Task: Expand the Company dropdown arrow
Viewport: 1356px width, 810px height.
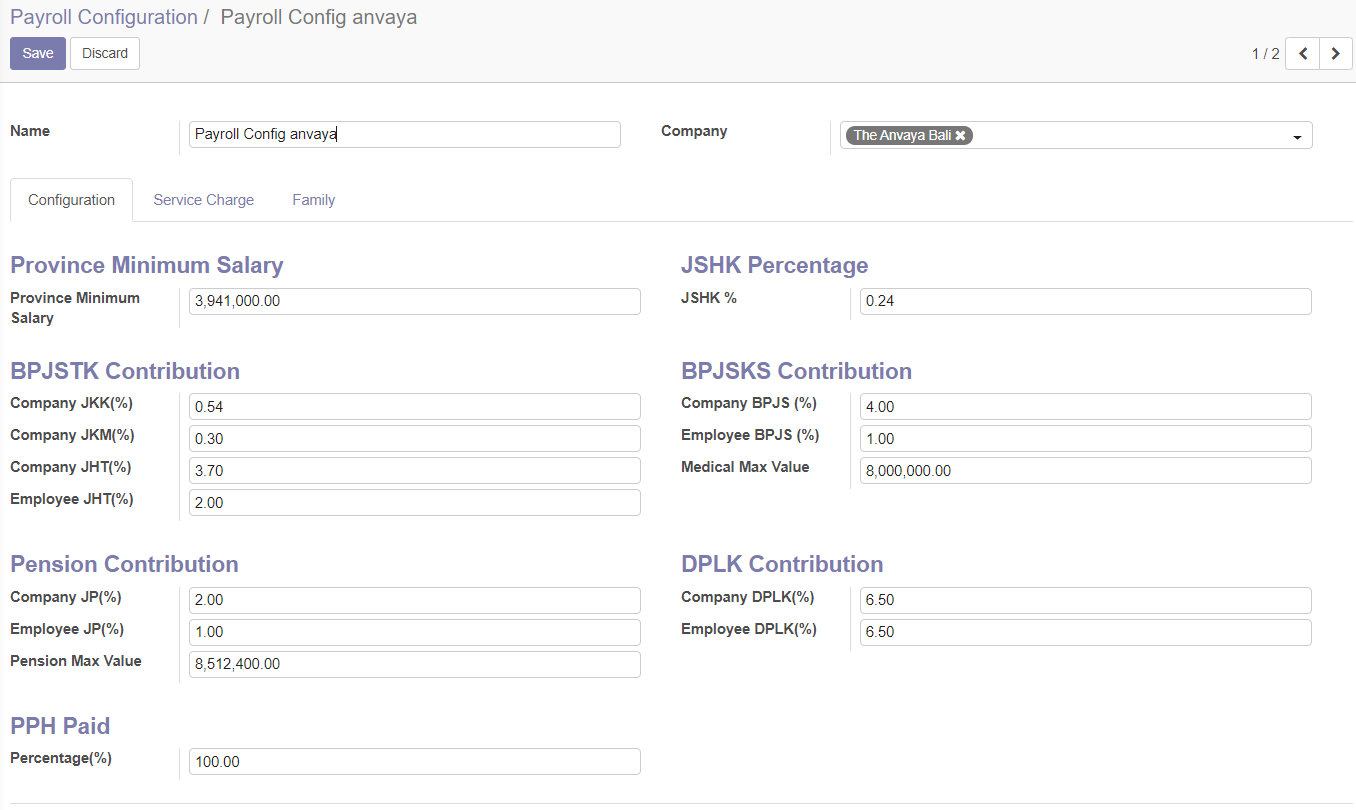Action: pos(1297,137)
